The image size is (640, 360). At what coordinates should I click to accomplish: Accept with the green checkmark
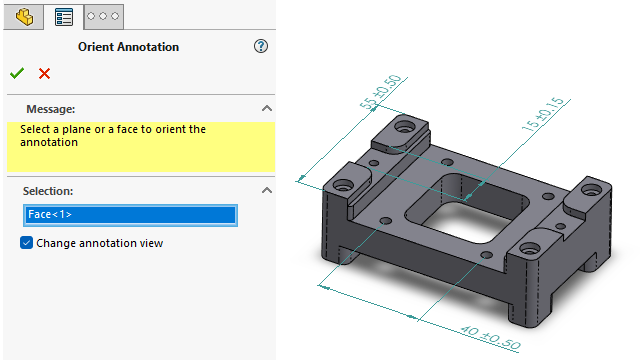pos(17,73)
